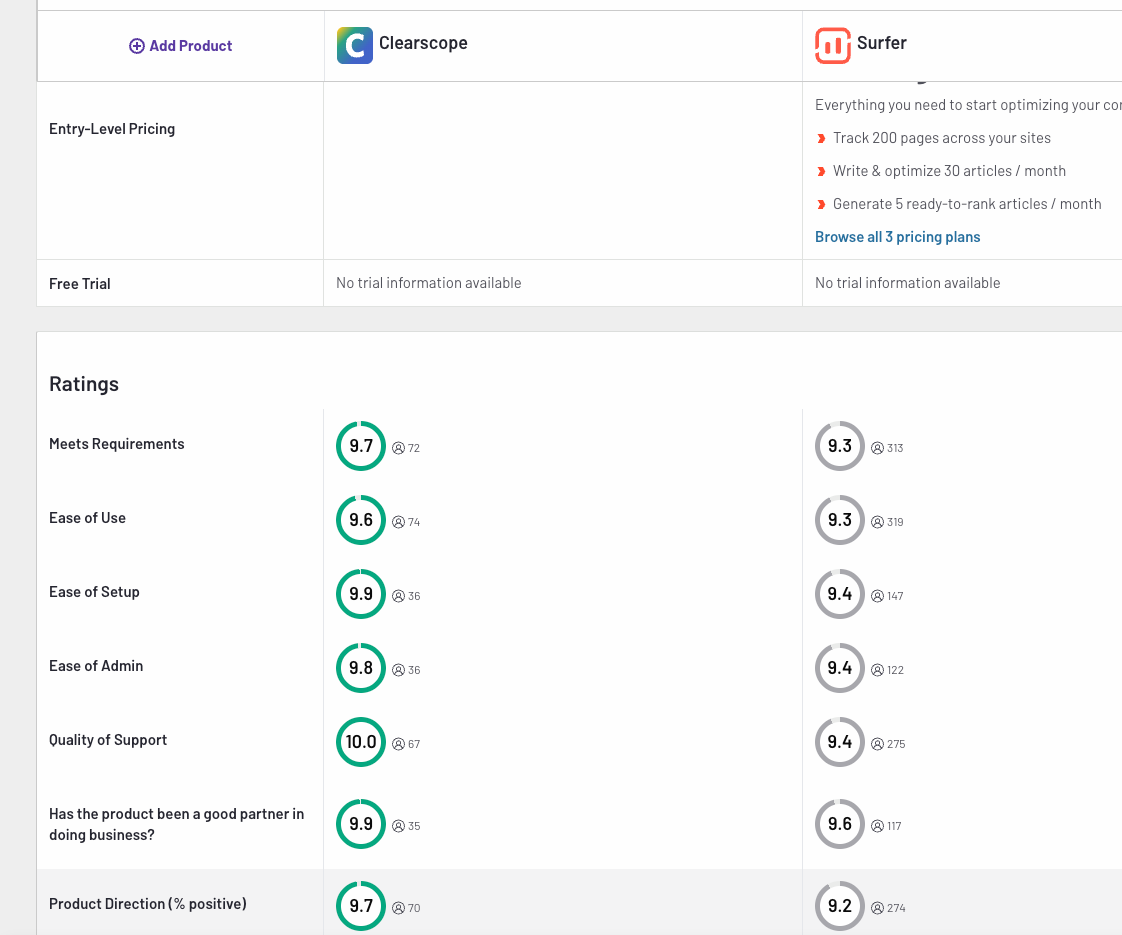The width and height of the screenshot is (1122, 935).
Task: Open Browse all 3 pricing plans link
Action: (897, 237)
